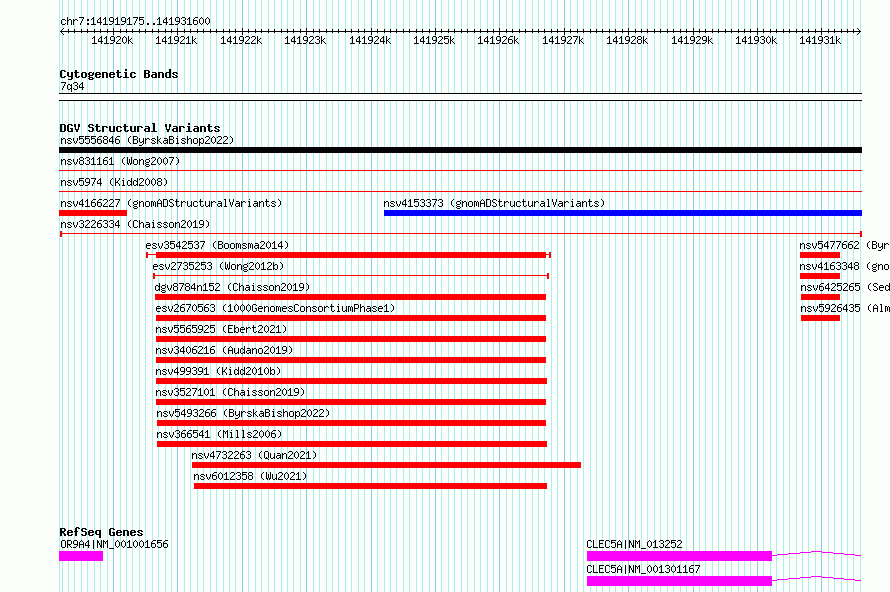Click the 141925k ruler tick label
890x592 pixels.
[434, 40]
